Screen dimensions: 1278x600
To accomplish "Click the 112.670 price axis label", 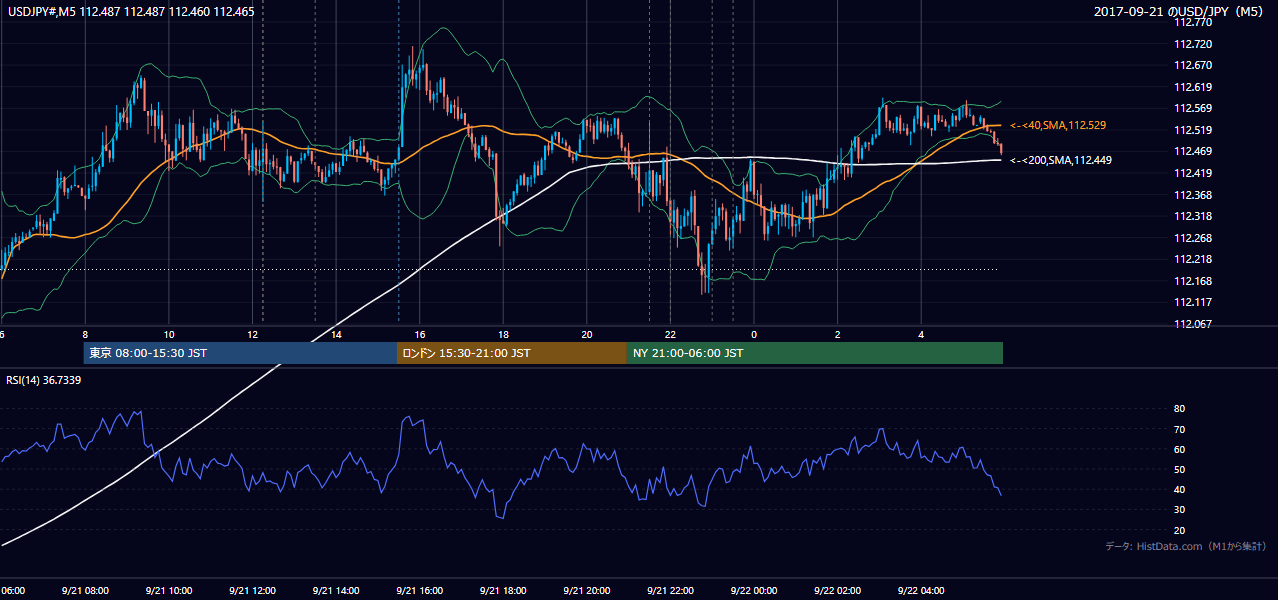I will (x=1194, y=65).
